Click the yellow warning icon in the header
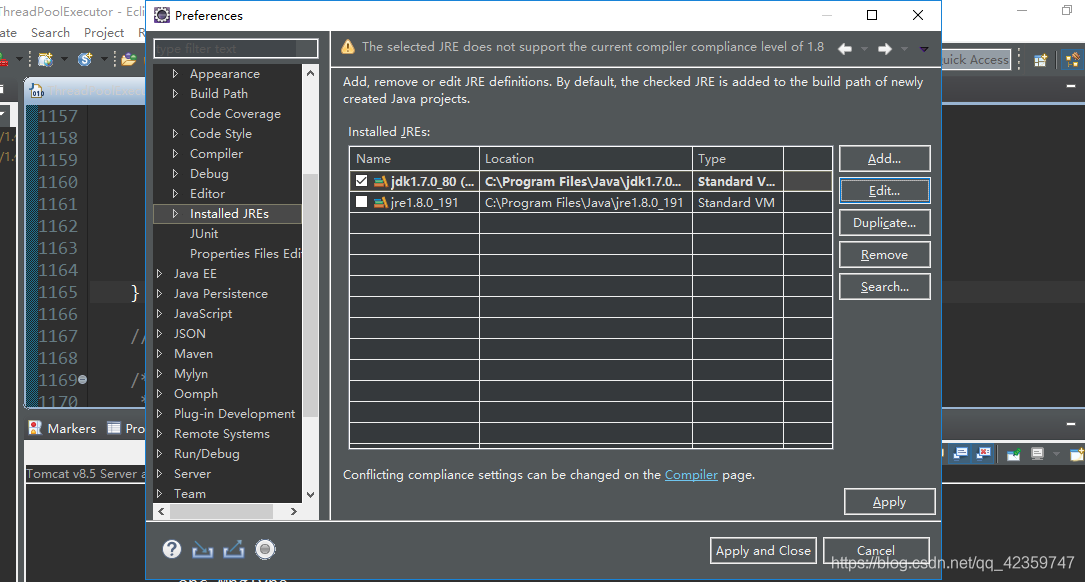The width and height of the screenshot is (1085, 582). tap(348, 47)
